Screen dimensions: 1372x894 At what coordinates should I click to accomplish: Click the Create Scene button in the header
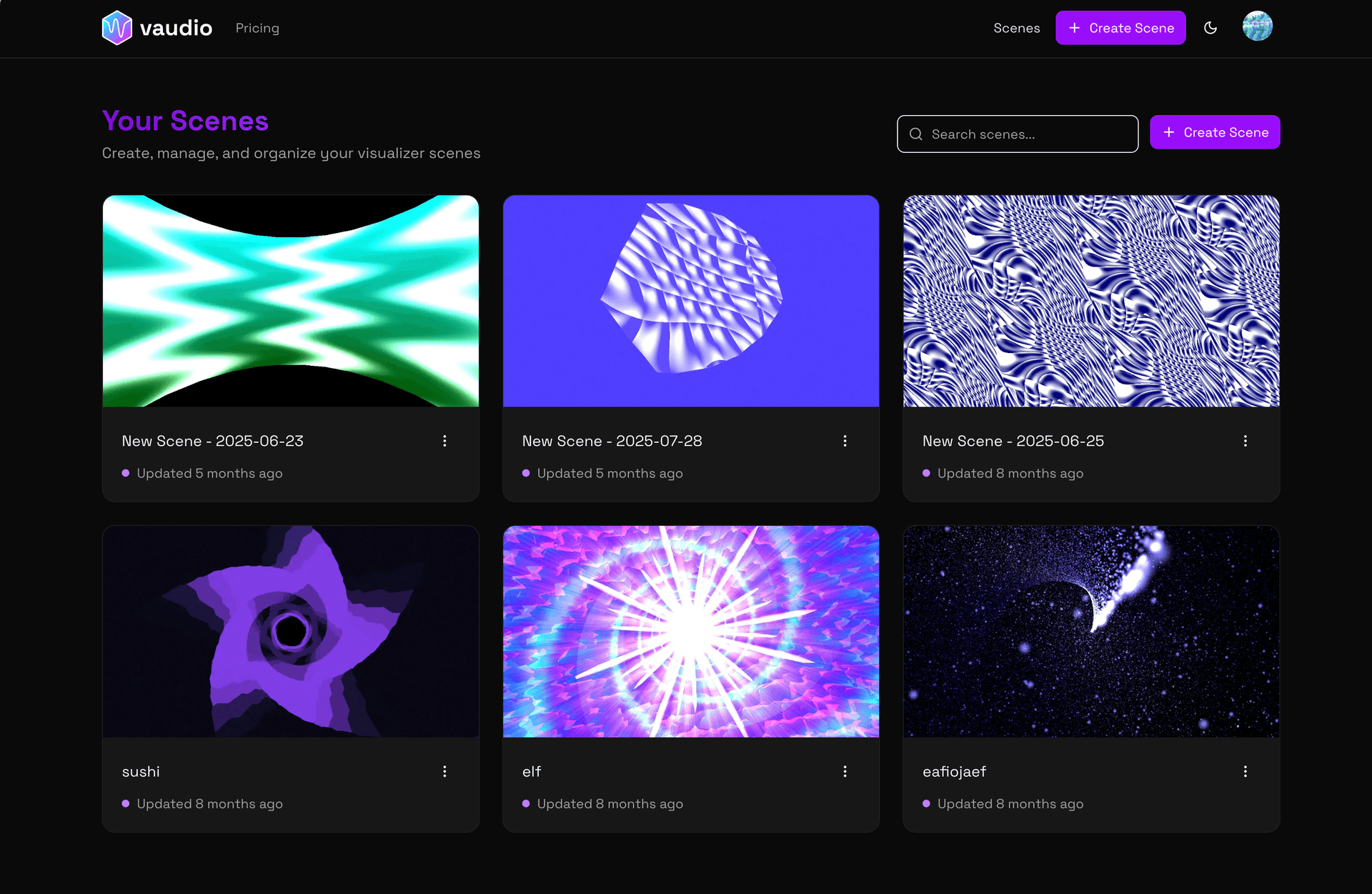[x=1120, y=28]
